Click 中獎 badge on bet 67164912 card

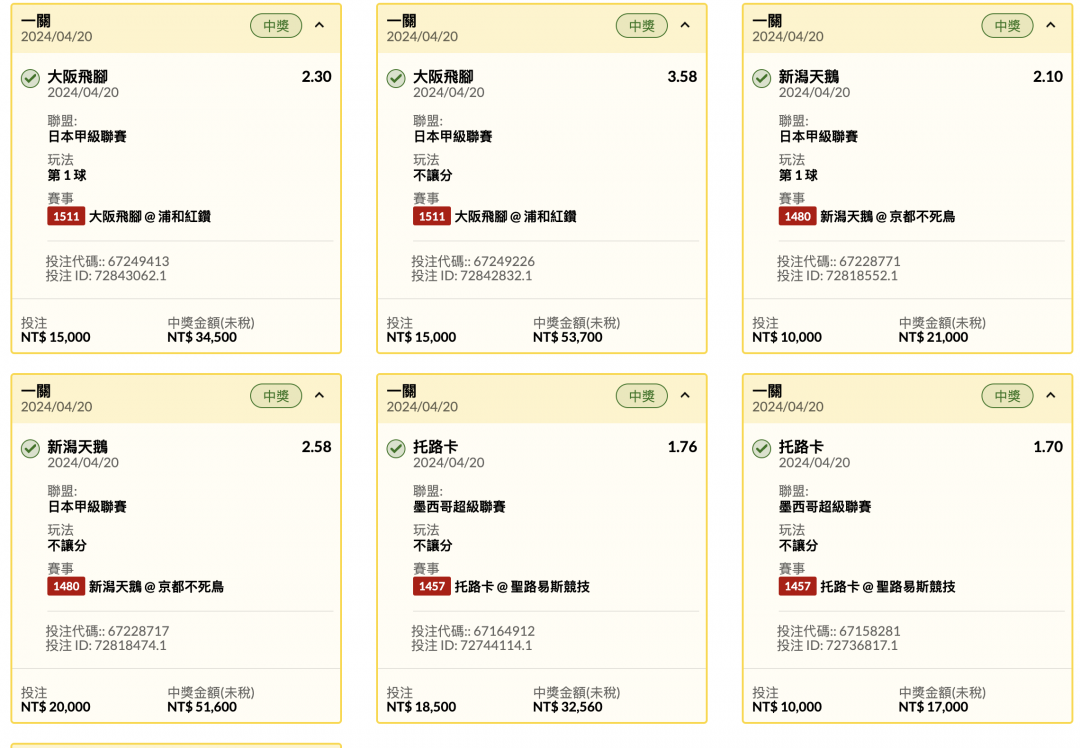[642, 395]
